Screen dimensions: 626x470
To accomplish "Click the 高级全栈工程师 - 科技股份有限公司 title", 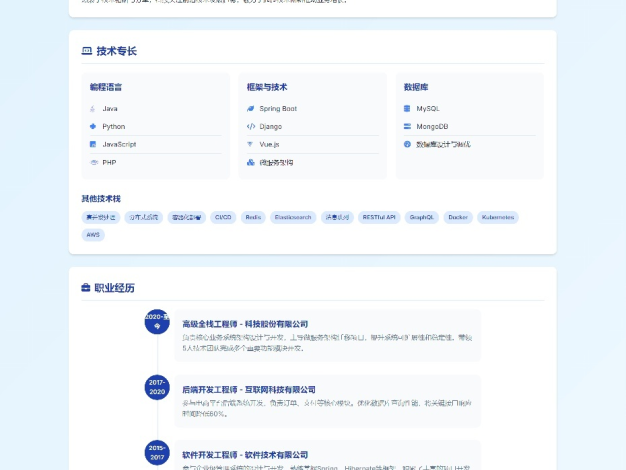I will pyautogui.click(x=245, y=324).
